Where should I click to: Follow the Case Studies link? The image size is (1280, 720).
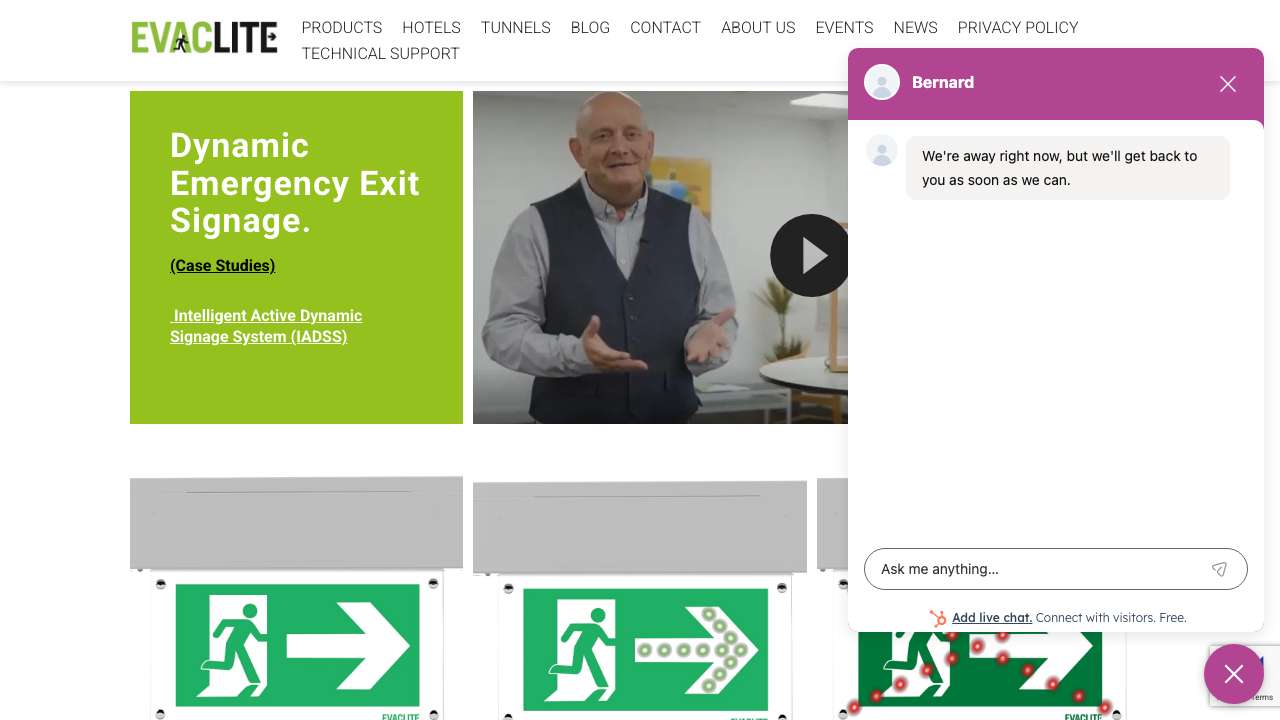pos(222,265)
